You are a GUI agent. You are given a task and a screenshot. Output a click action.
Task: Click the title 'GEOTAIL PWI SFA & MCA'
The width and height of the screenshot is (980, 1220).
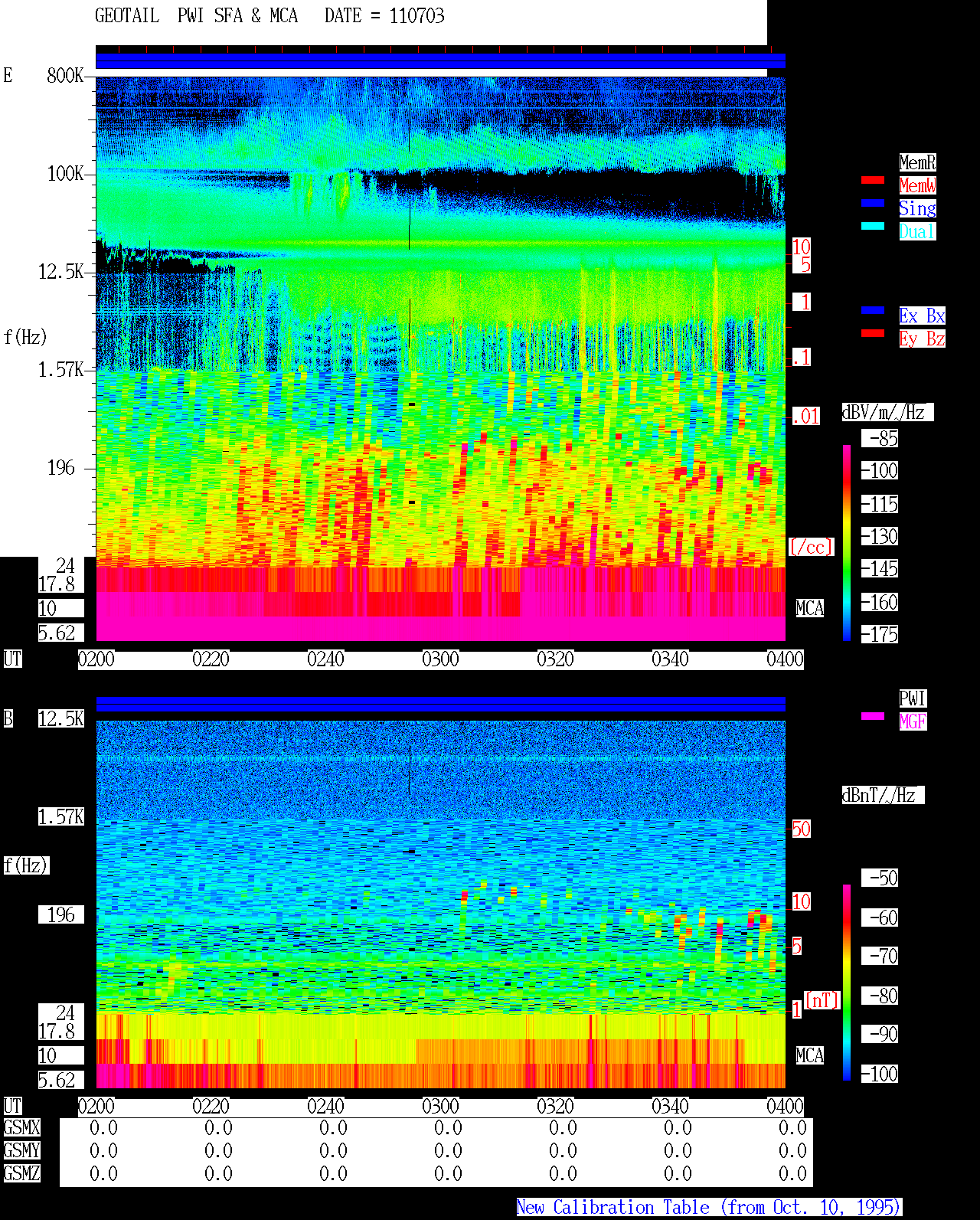pos(196,16)
